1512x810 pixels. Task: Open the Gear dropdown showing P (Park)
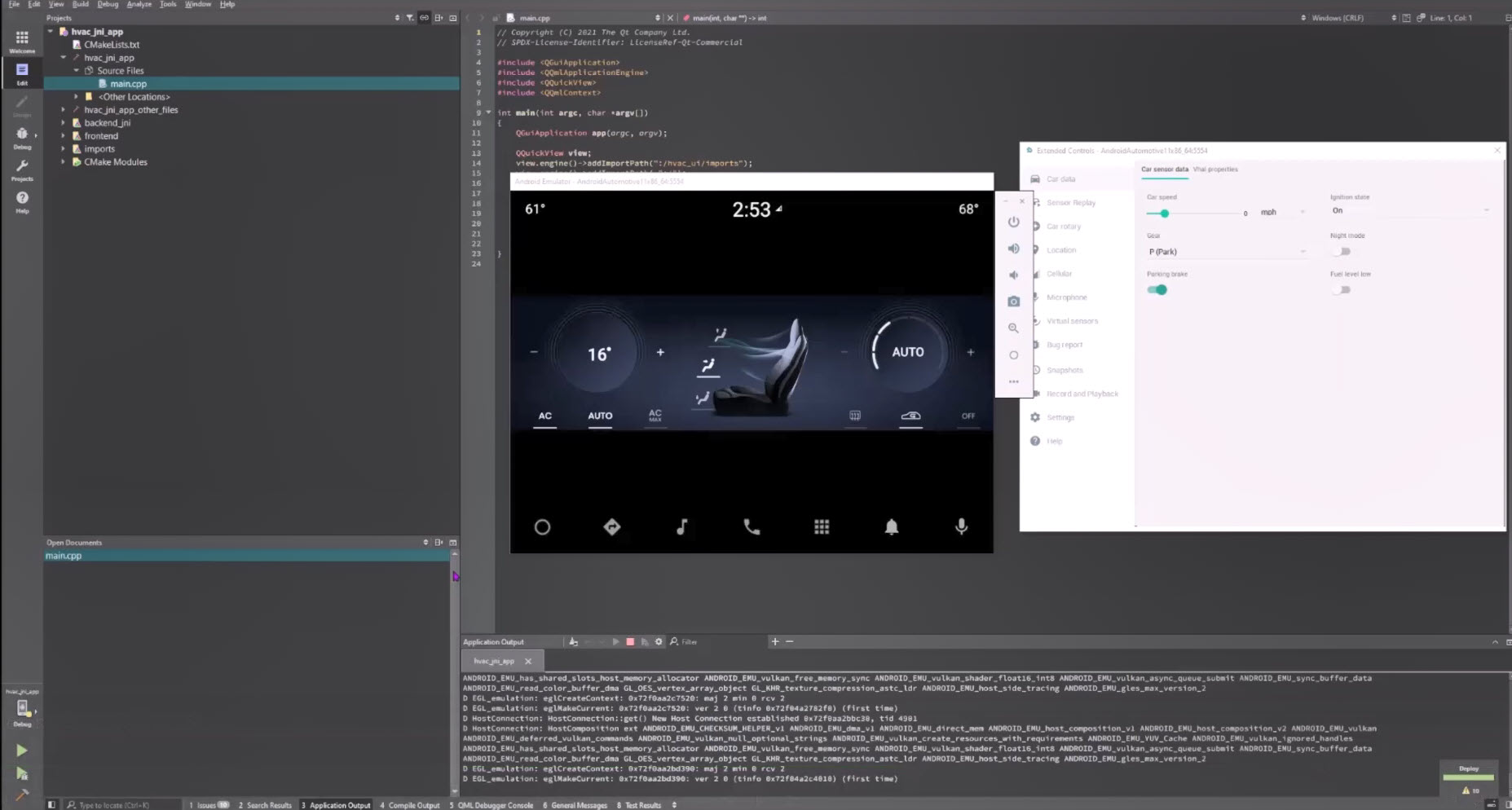(1227, 252)
